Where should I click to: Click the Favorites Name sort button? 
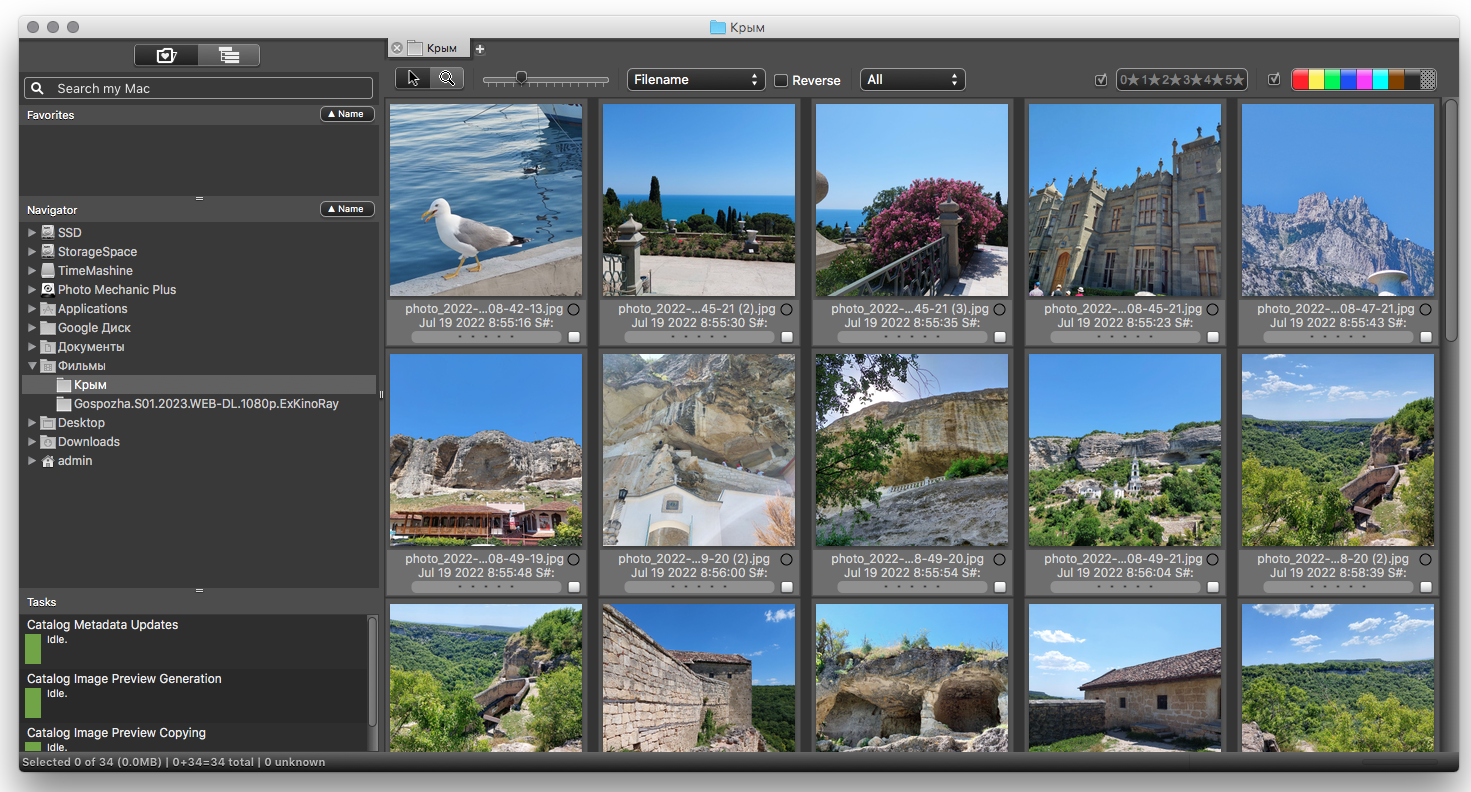[347, 115]
